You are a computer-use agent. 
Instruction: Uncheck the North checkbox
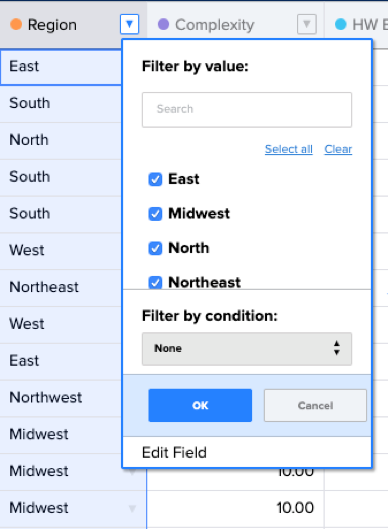pyautogui.click(x=155, y=248)
